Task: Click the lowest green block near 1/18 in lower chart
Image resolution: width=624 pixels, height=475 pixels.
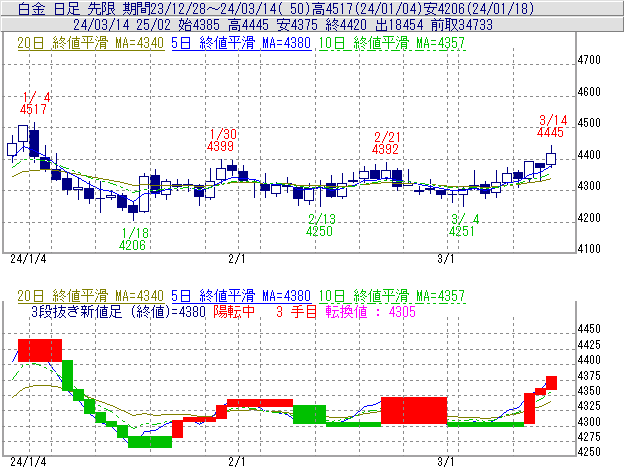Action: [x=150, y=442]
